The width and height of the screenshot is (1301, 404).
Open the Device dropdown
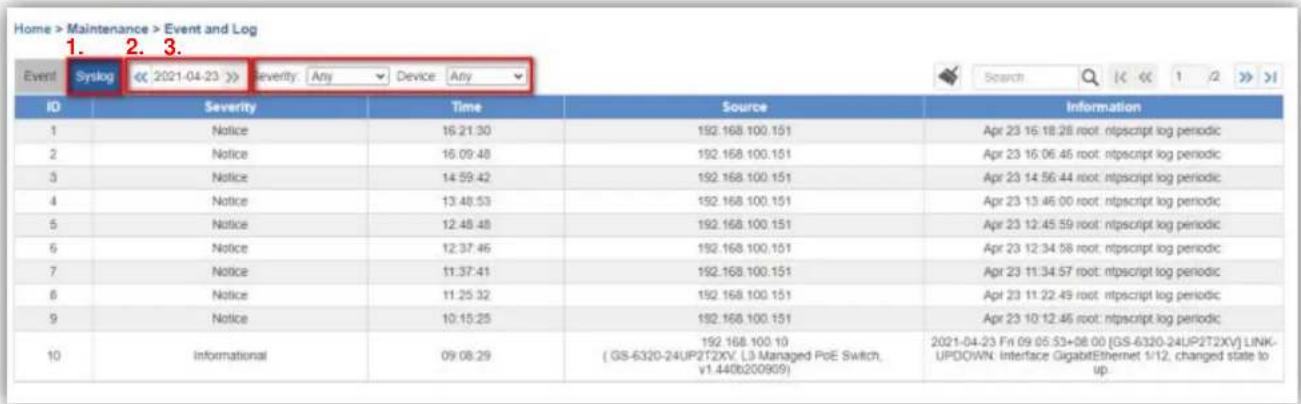pos(485,75)
